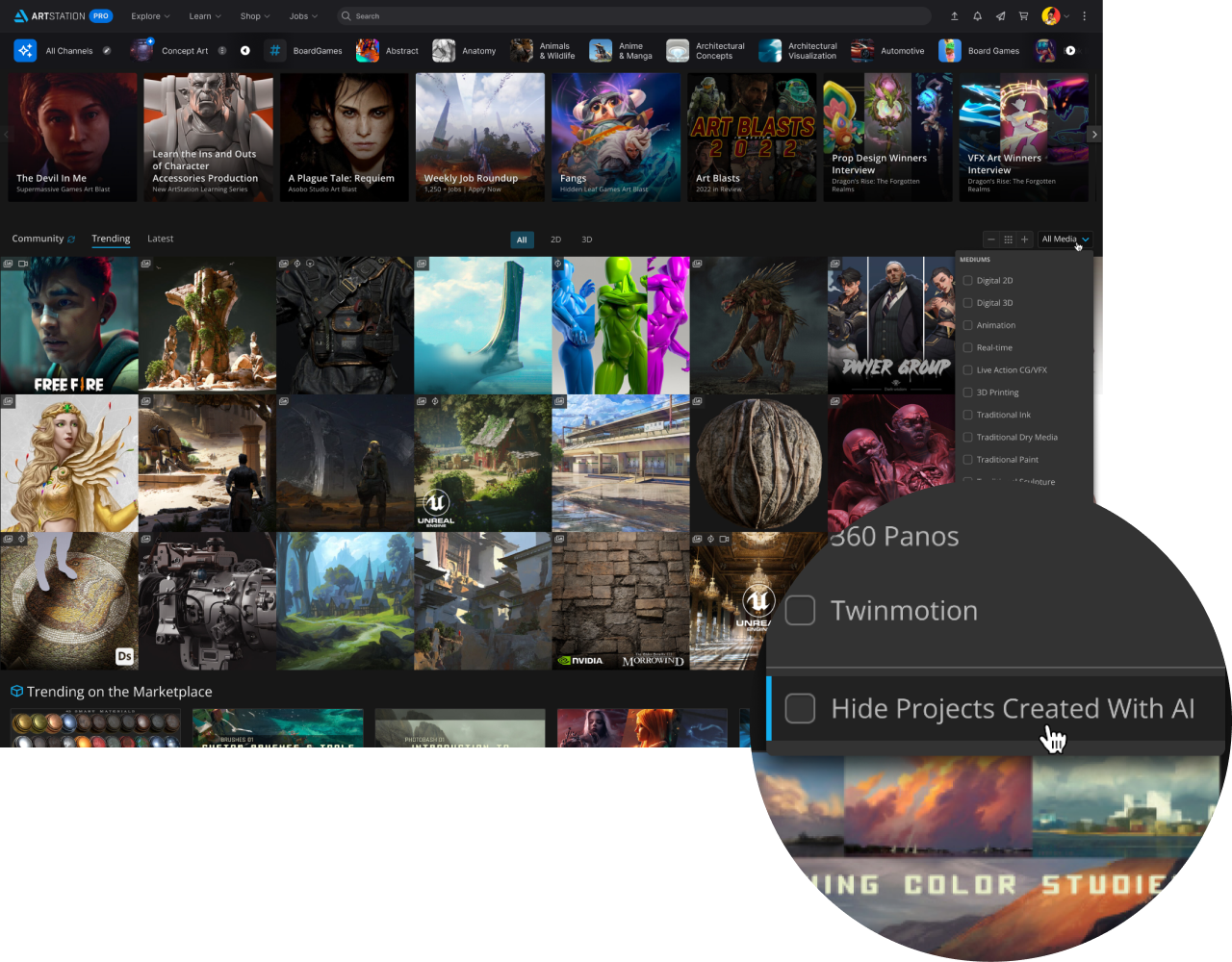This screenshot has width=1232, height=962.
Task: Click the refresh icon next to Community
Action: pyautogui.click(x=71, y=240)
